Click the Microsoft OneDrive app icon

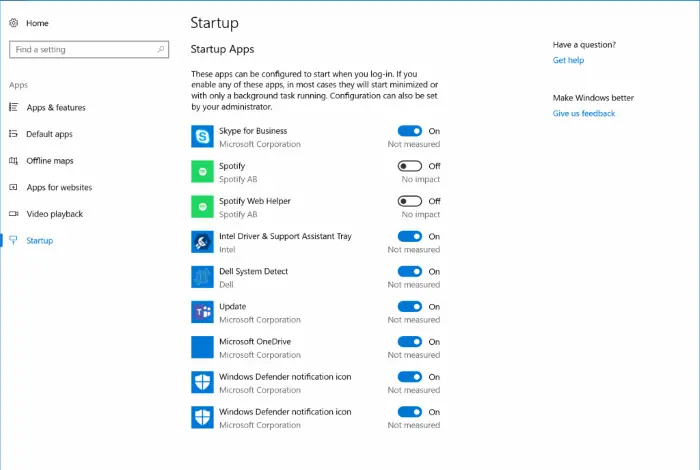203,347
